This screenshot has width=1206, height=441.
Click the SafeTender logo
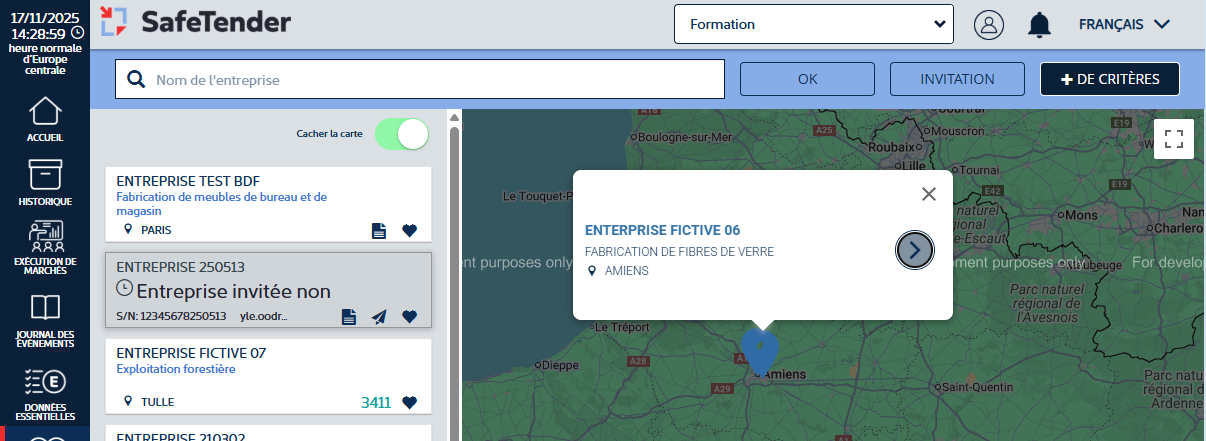(x=196, y=22)
